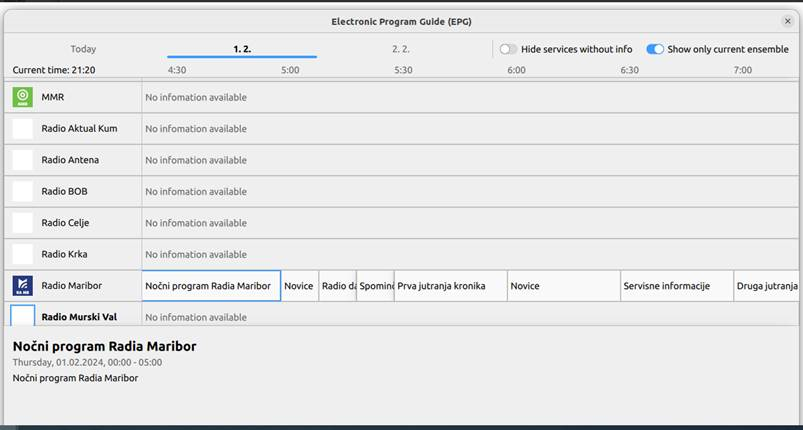Select Nočni program Radia Maribor block
This screenshot has width=803, height=430.
[211, 286]
